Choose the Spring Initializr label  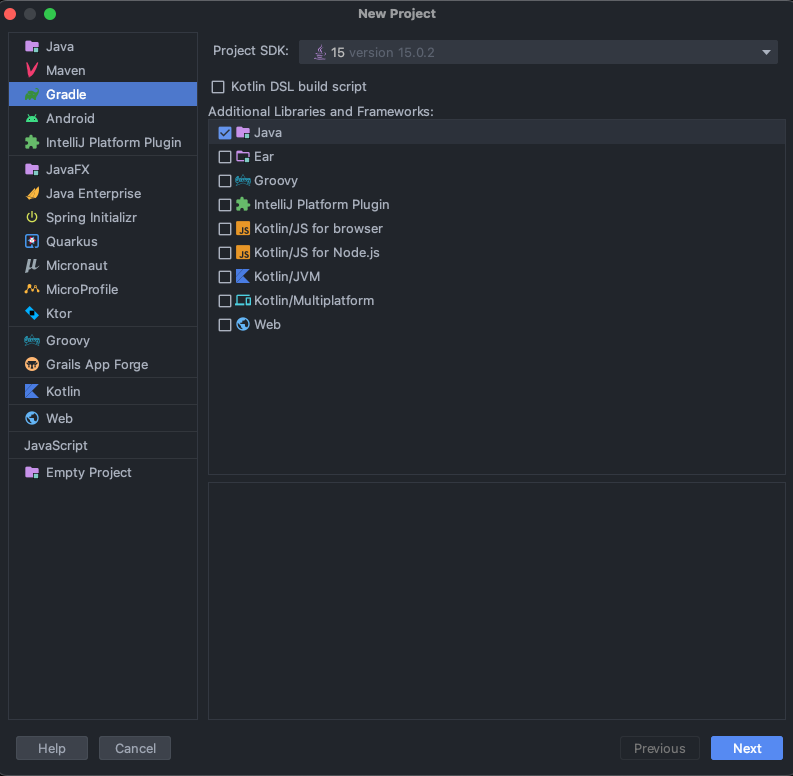92,218
